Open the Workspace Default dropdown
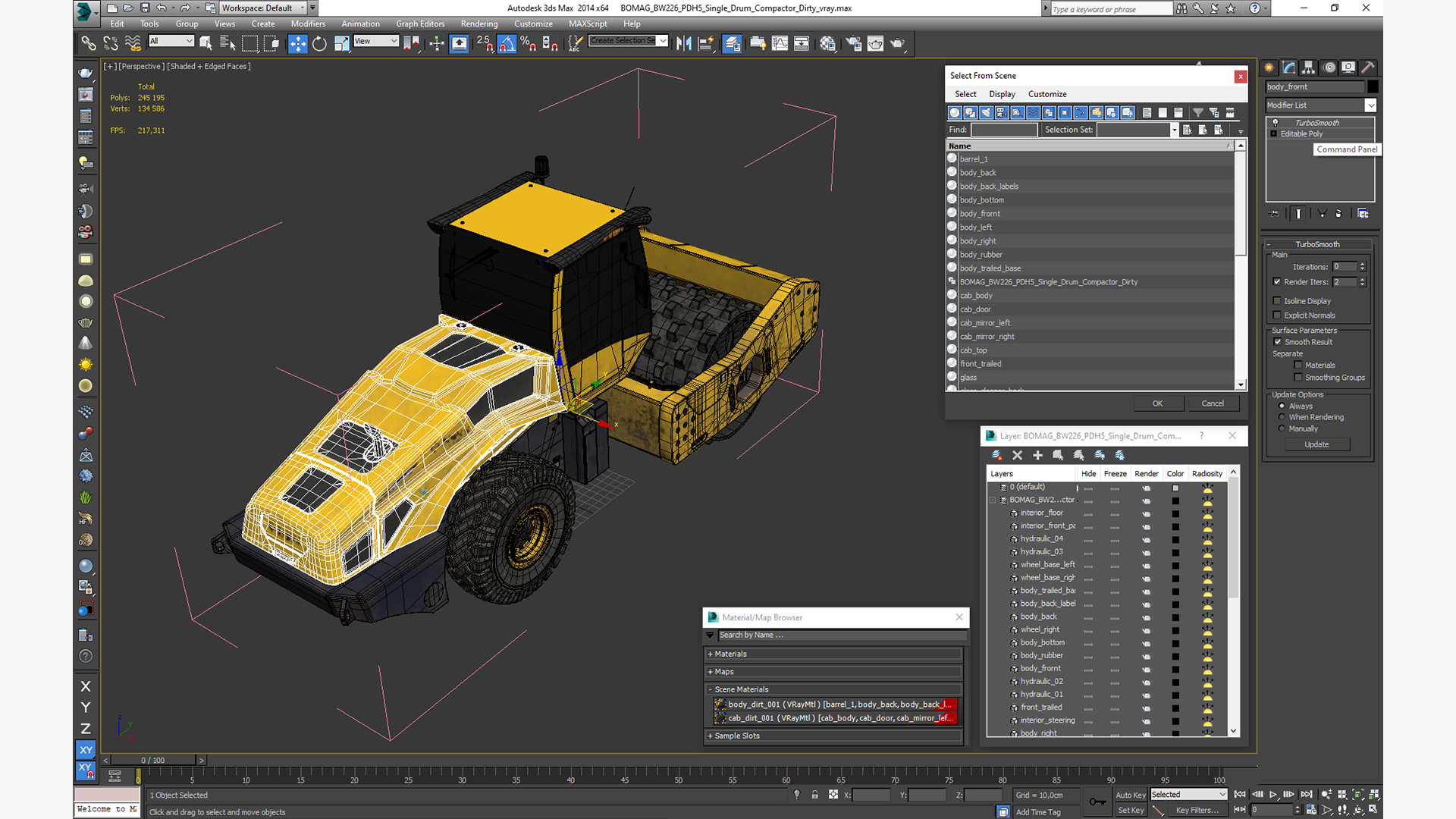Screen dimensions: 1456x819 pos(302,8)
